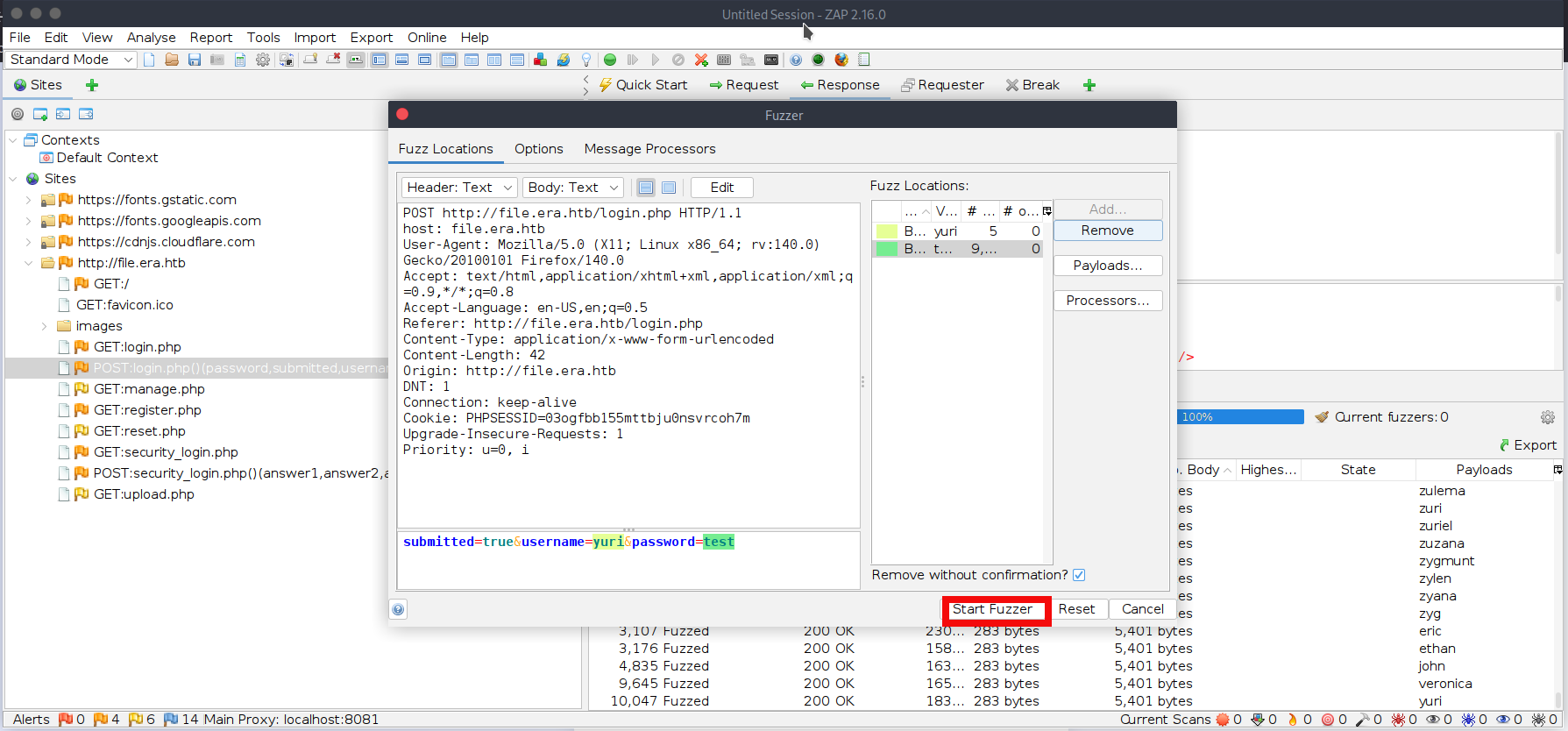Click the red X break points icon

(701, 60)
